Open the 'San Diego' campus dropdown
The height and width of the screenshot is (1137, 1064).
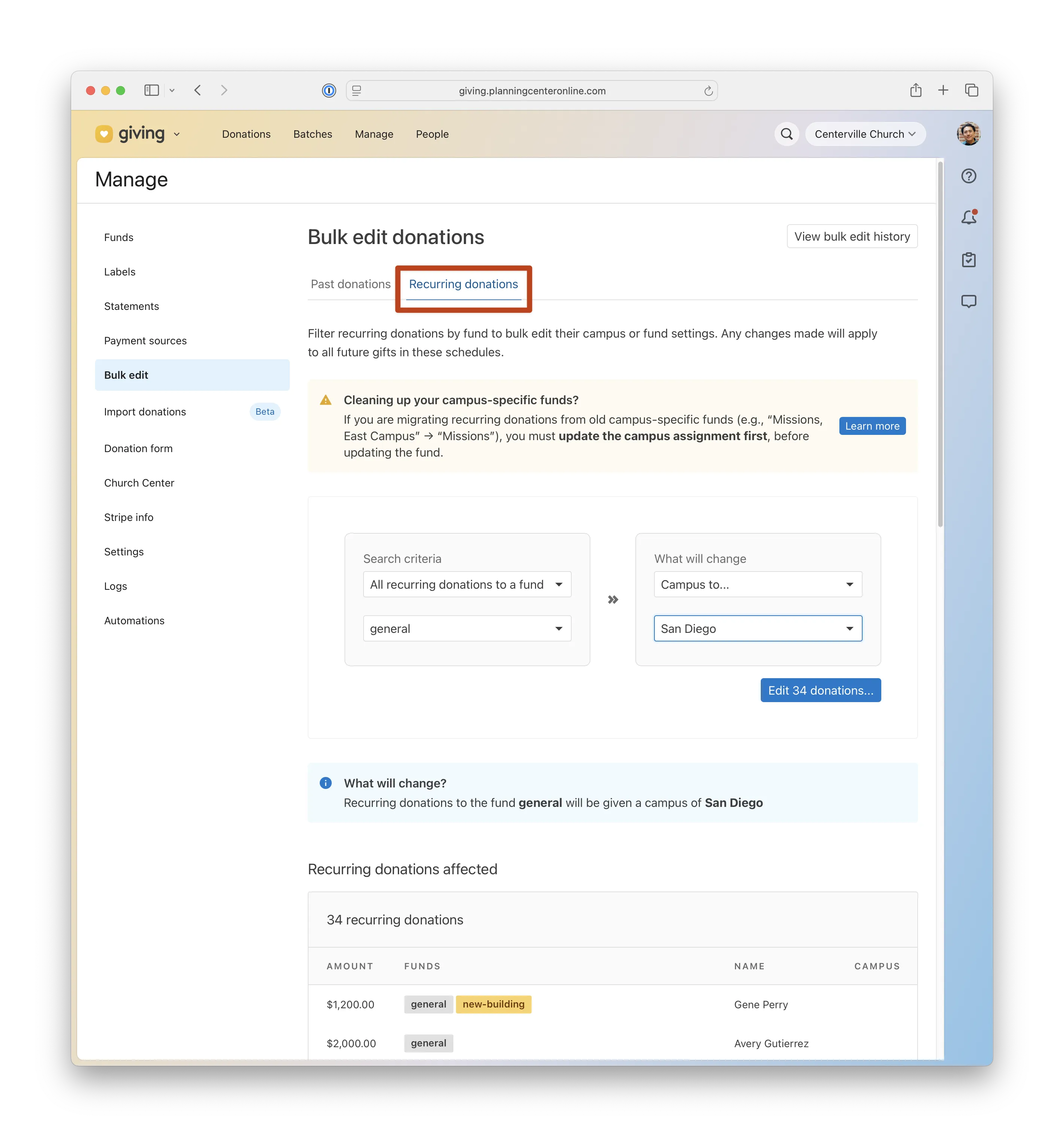757,628
